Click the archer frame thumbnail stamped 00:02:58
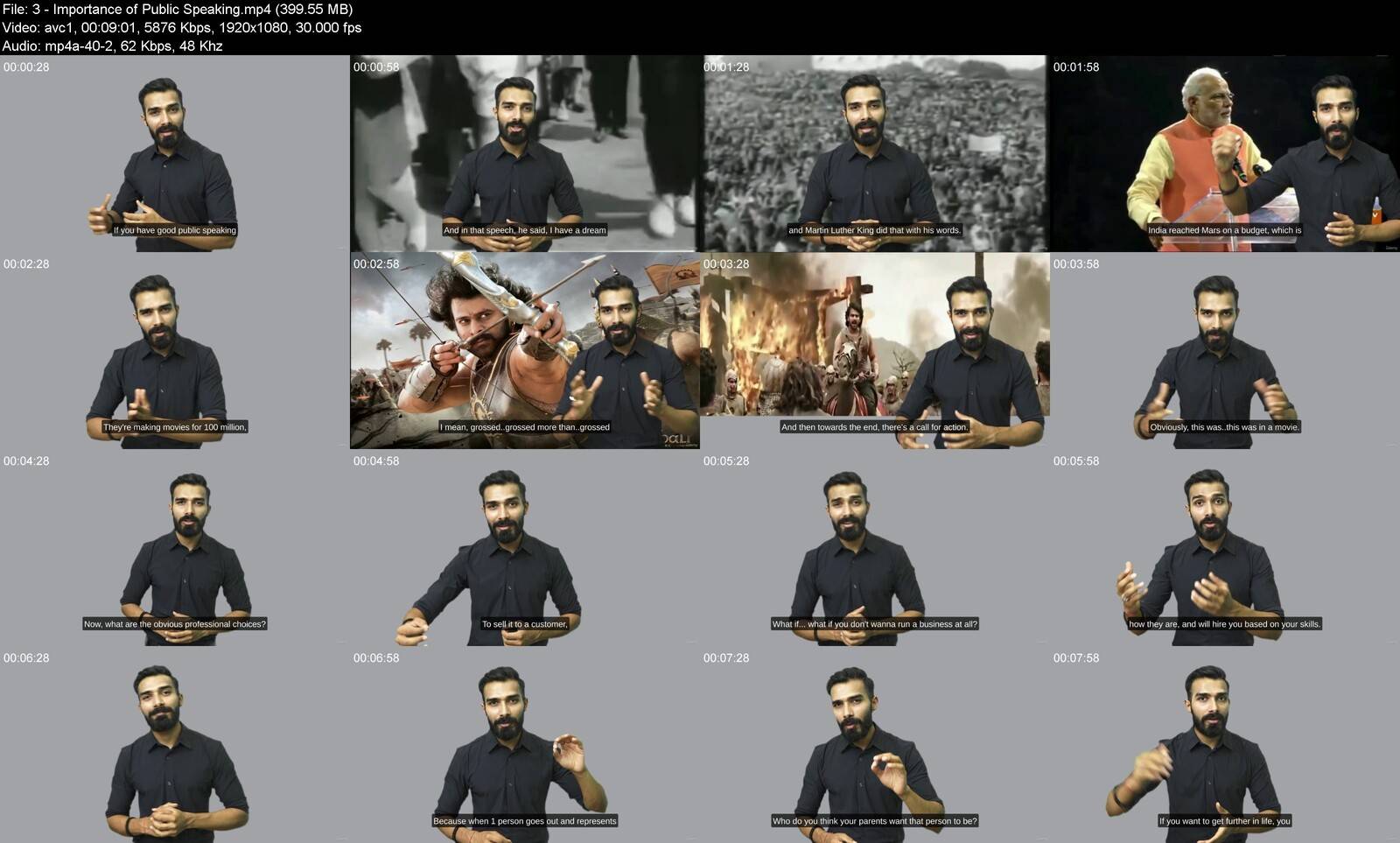1400x843 pixels. [x=525, y=350]
